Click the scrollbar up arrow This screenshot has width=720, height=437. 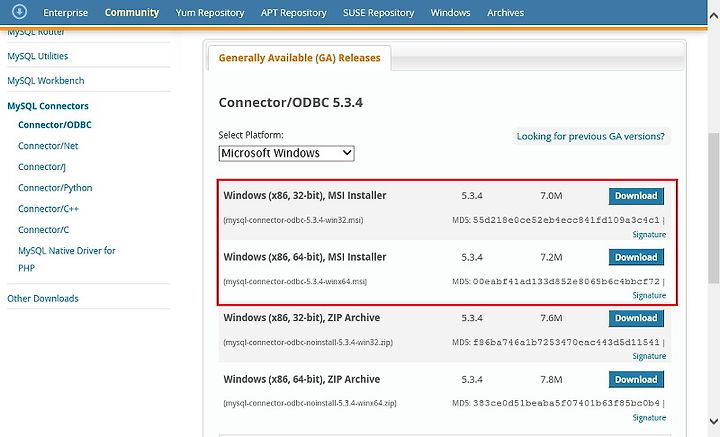click(x=714, y=16)
